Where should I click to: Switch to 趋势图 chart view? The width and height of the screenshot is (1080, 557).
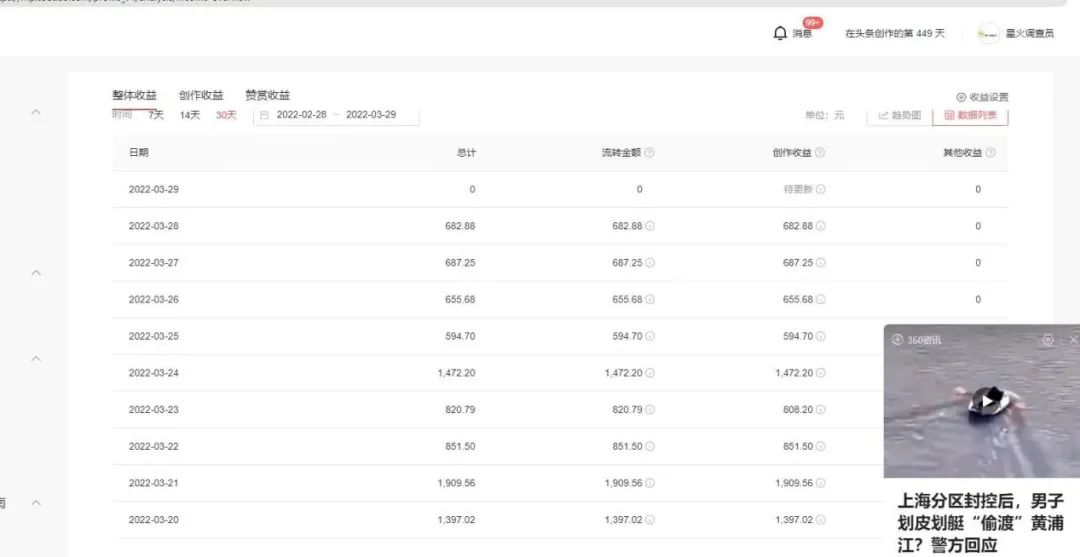point(899,115)
